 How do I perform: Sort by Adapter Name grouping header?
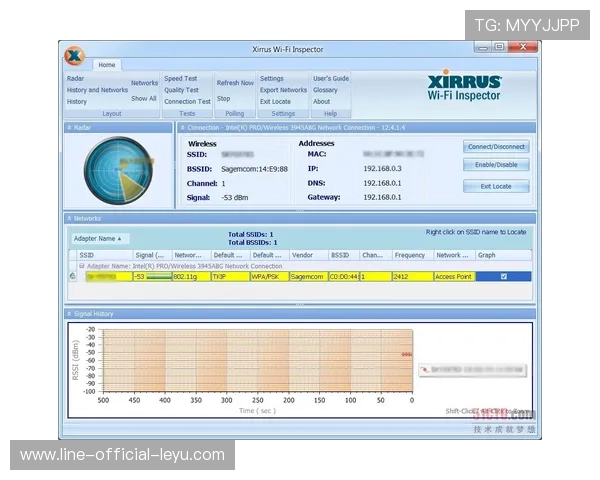(x=100, y=238)
